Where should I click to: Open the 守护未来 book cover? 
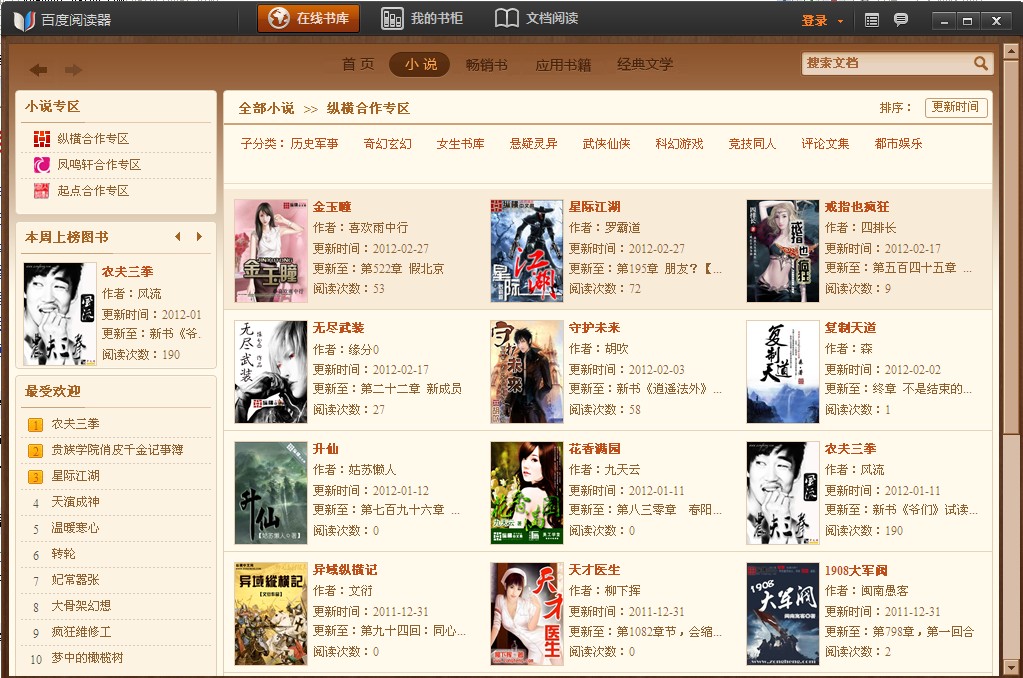(527, 372)
